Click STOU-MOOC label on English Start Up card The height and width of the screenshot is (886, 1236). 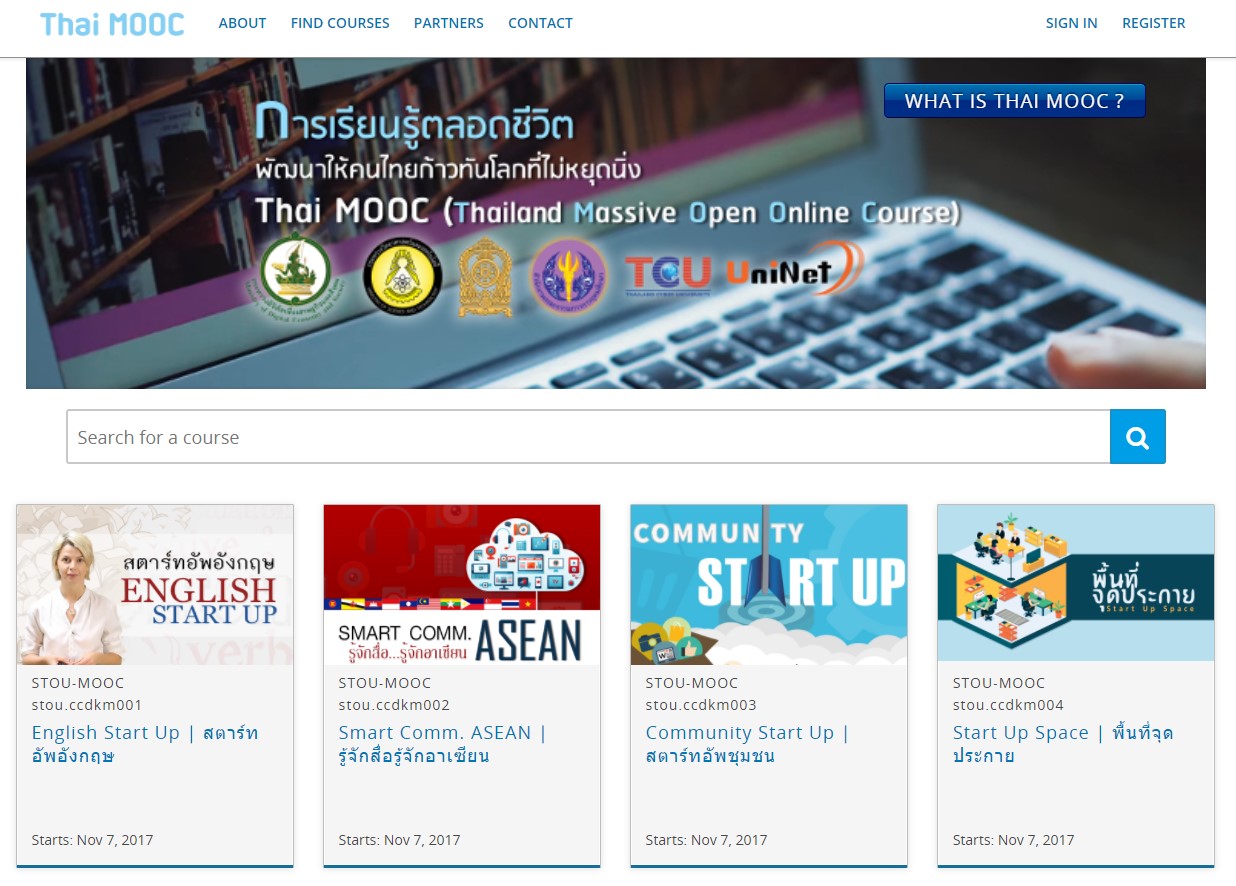click(x=78, y=683)
